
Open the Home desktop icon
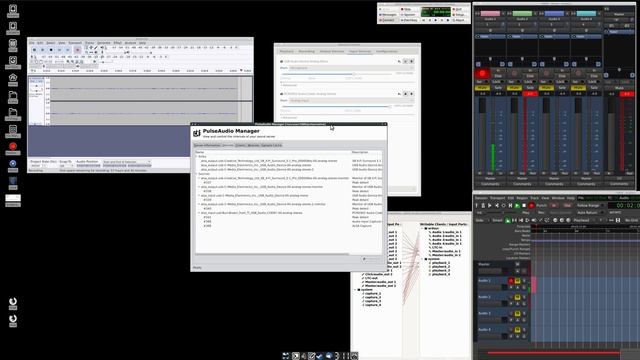[x=13, y=80]
